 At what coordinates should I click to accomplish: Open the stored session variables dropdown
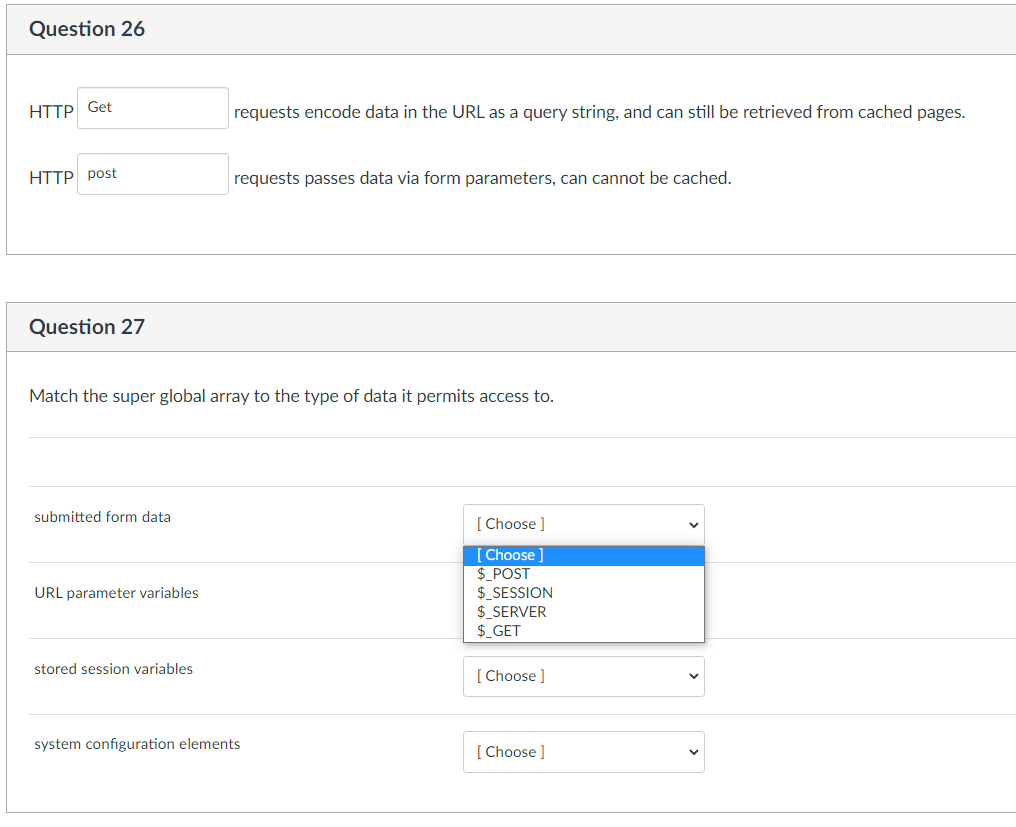point(583,676)
